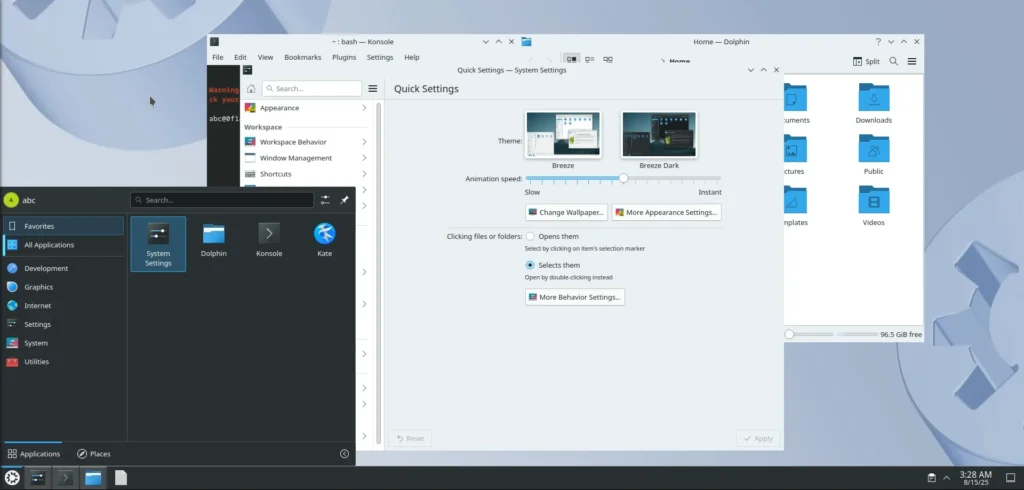Select the Breeze theme thumbnail
This screenshot has width=1024, height=490.
(563, 135)
